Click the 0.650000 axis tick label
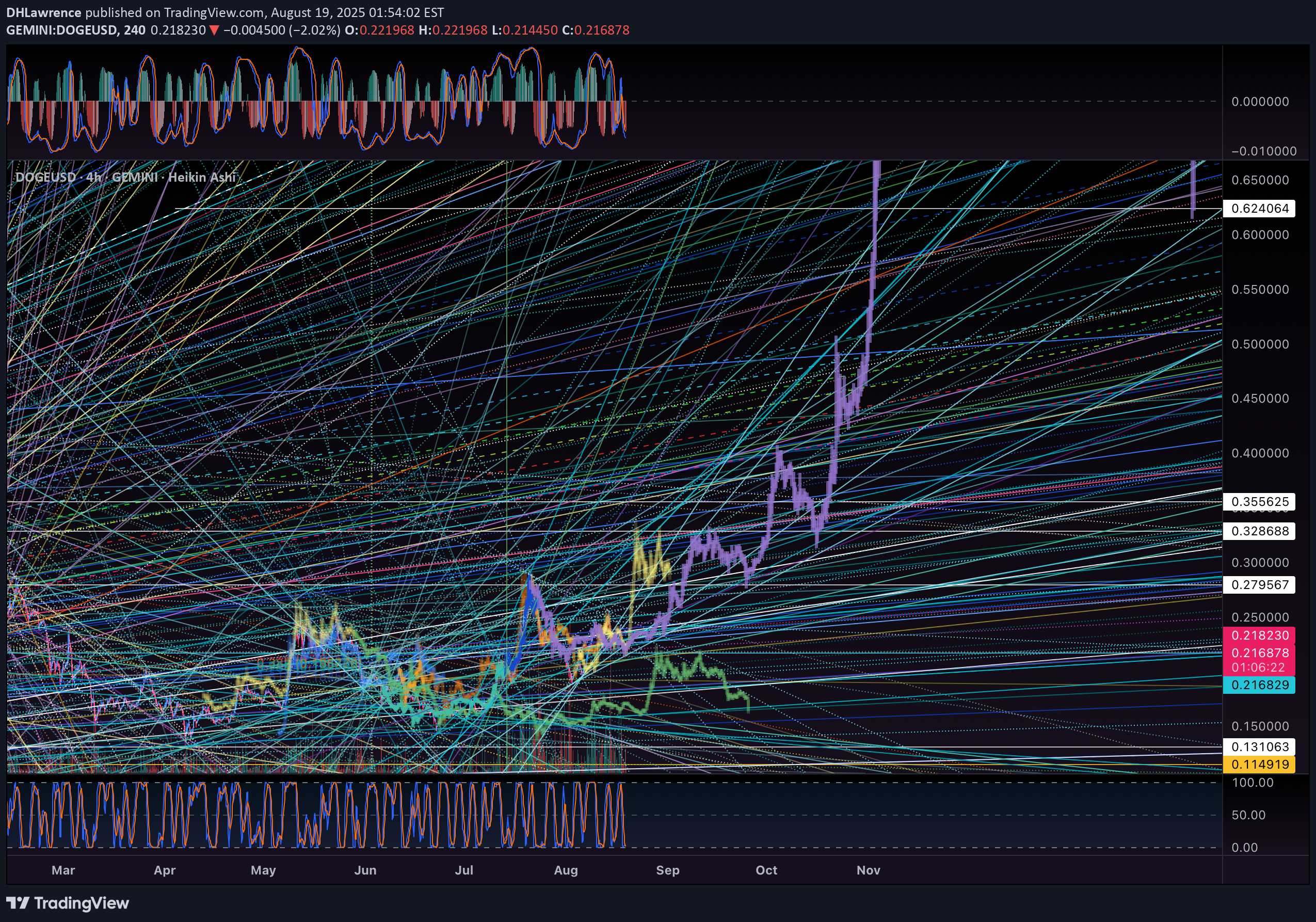This screenshot has height=922, width=1316. point(1260,180)
